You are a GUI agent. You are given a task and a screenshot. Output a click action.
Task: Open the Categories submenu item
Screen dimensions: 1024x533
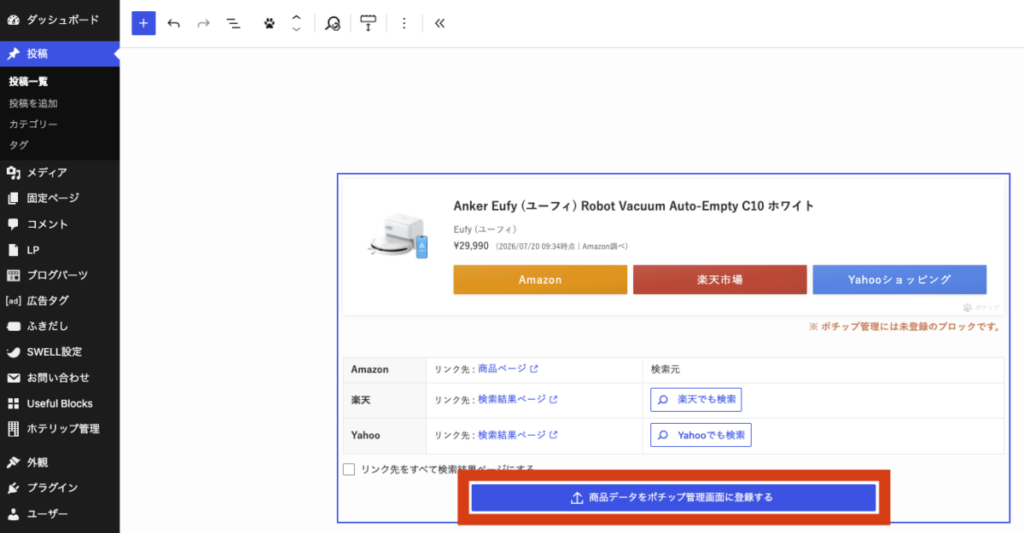pos(33,124)
